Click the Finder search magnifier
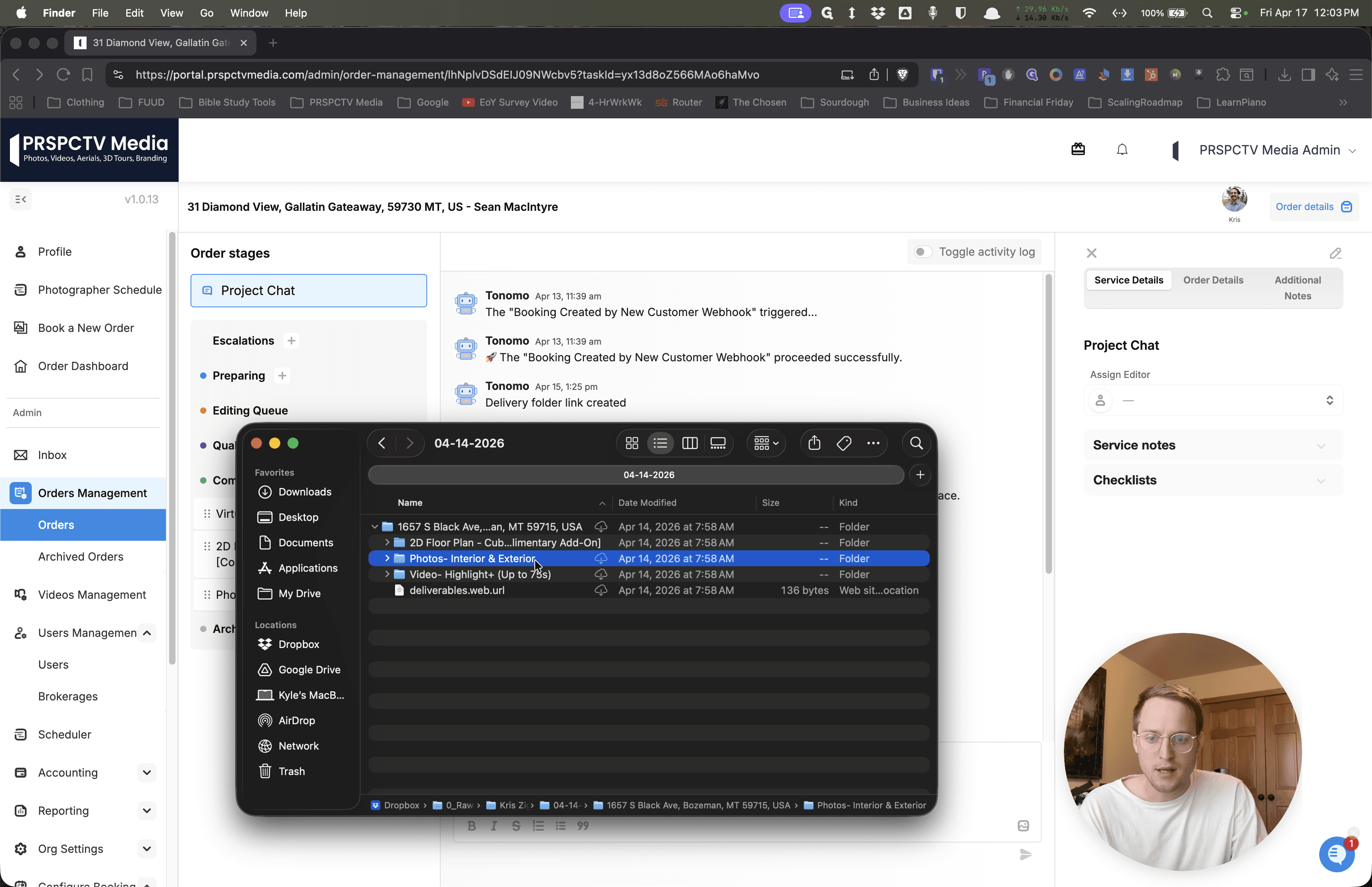The image size is (1372, 887). (916, 443)
